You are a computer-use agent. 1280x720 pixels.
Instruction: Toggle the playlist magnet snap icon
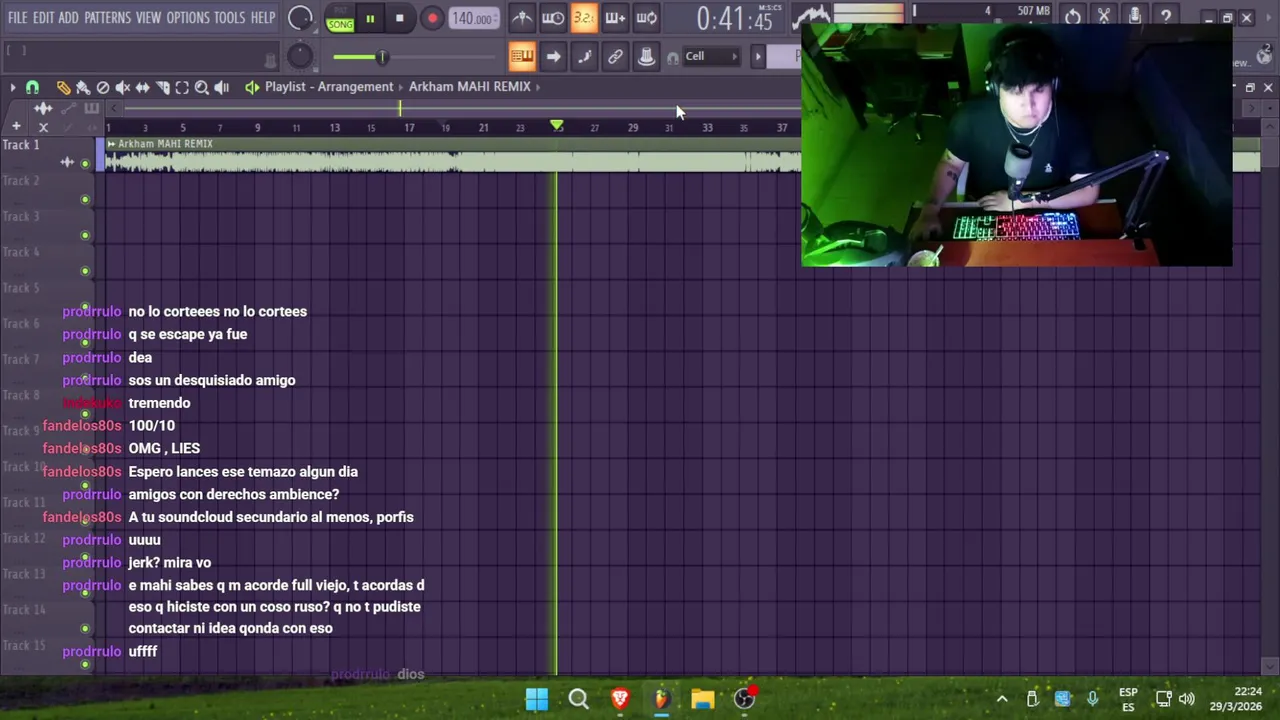[x=32, y=87]
